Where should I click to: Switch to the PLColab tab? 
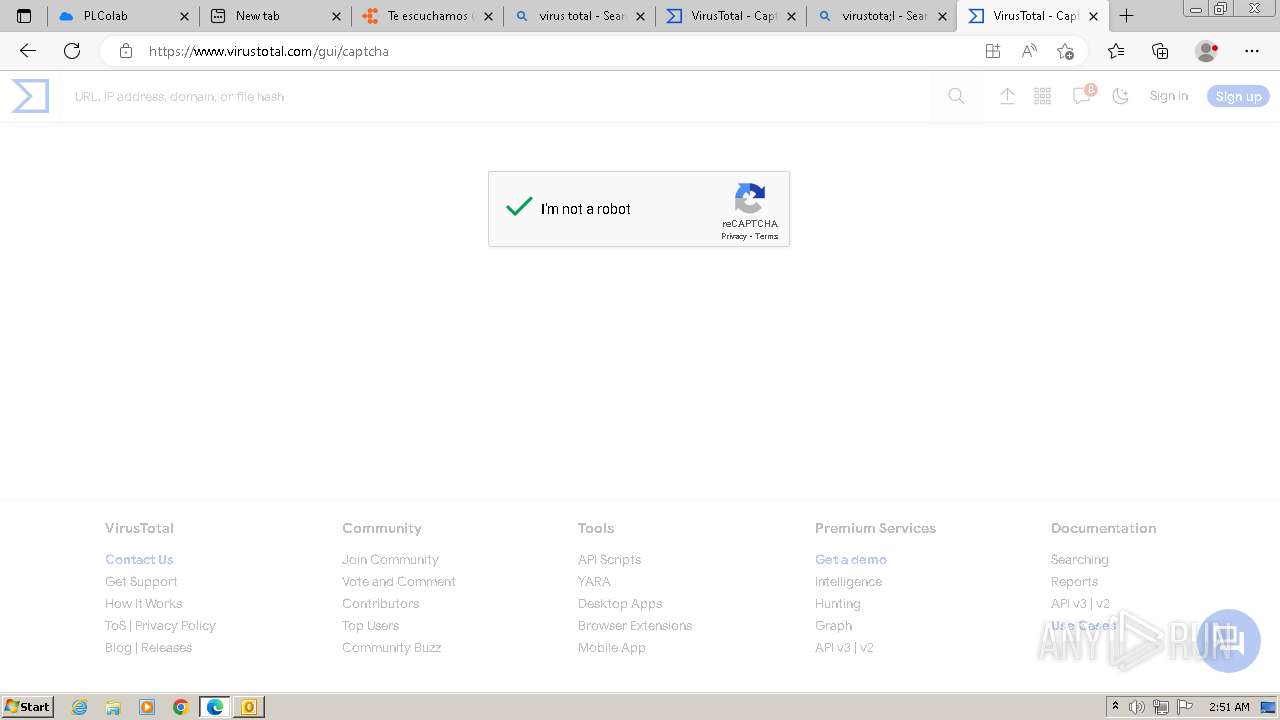pos(123,16)
